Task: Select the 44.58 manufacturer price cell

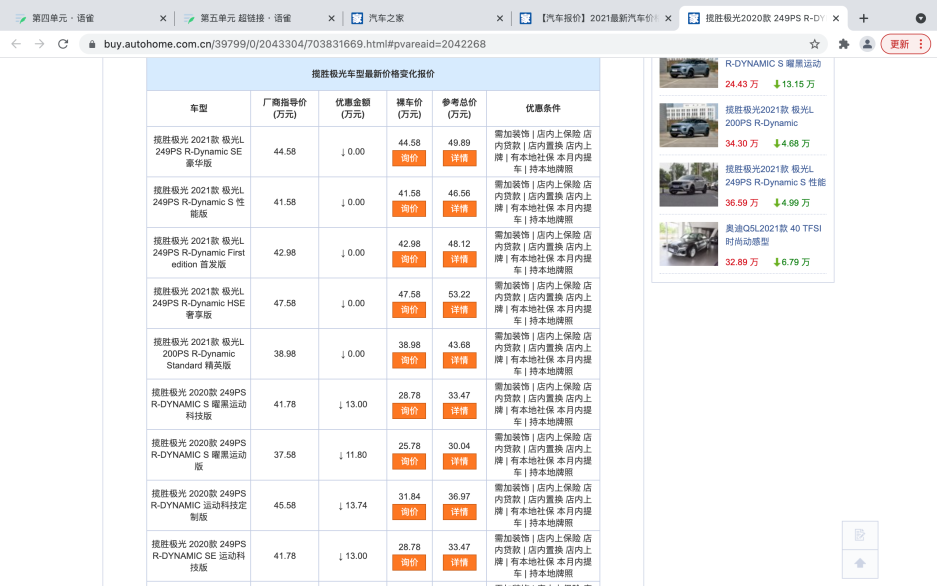Action: 284,152
